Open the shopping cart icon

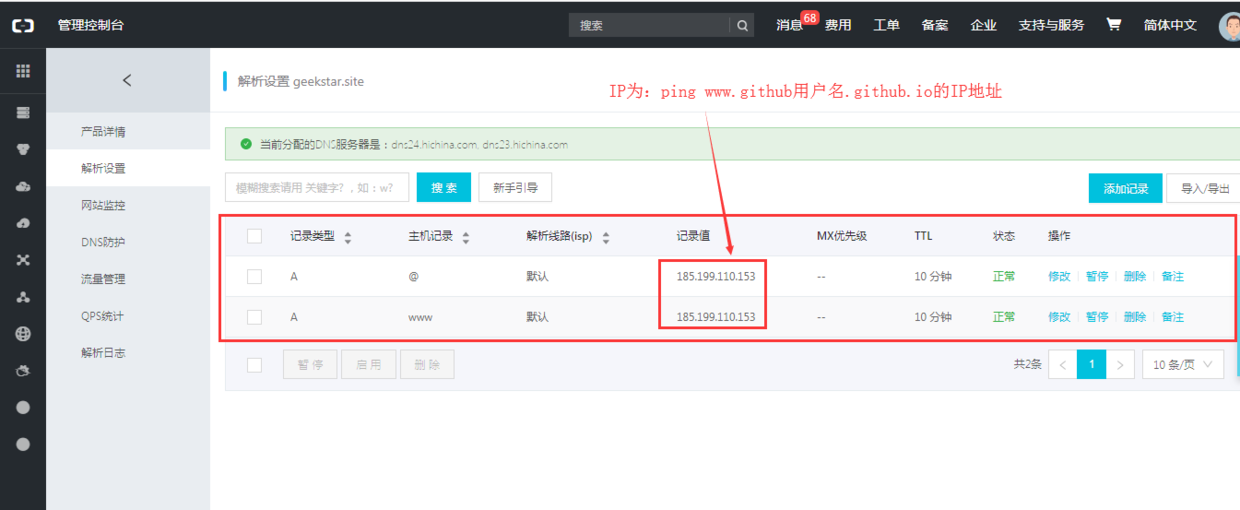click(x=1113, y=25)
